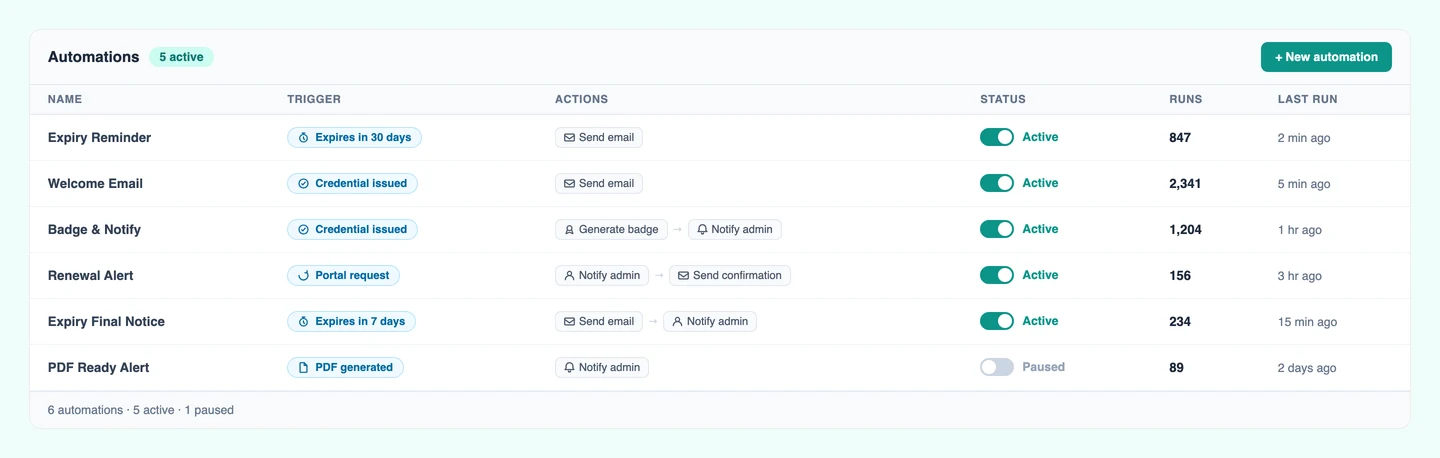Click the NAME column header
1440x458 pixels.
pos(65,100)
